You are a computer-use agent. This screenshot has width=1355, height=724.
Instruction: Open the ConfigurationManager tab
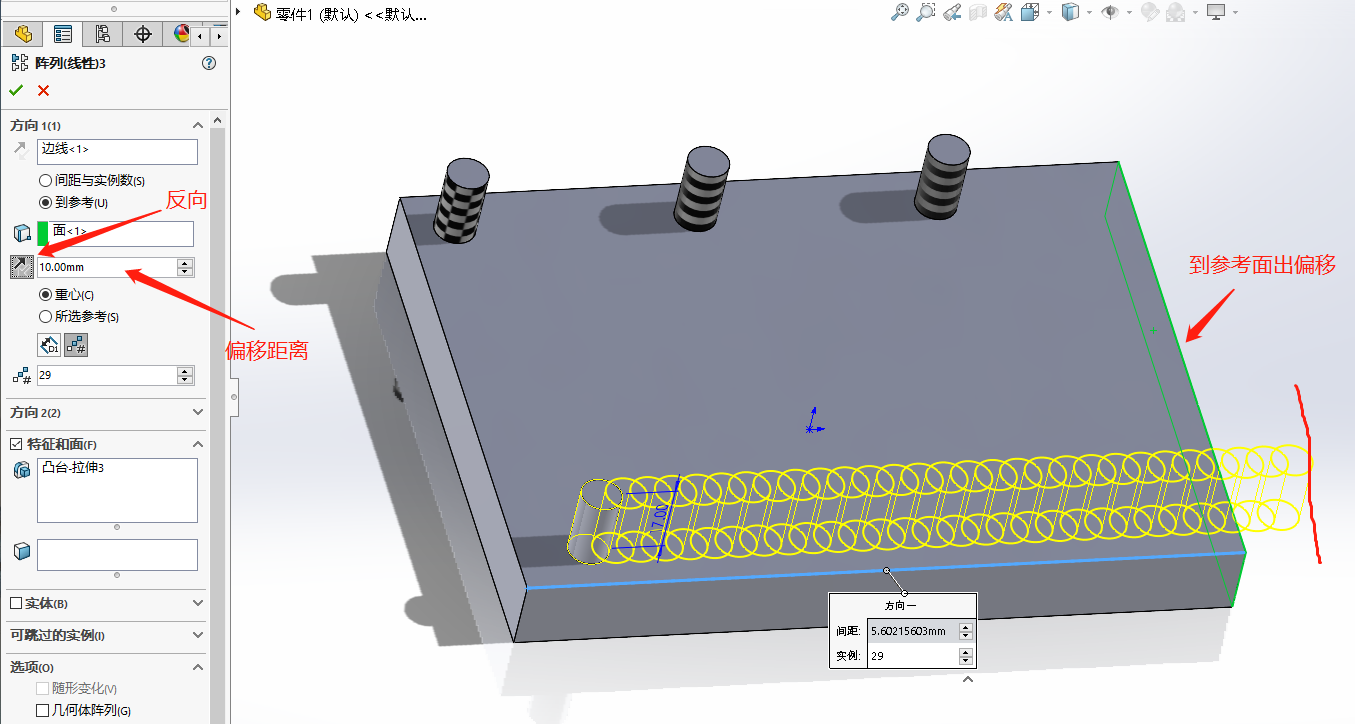pos(103,34)
